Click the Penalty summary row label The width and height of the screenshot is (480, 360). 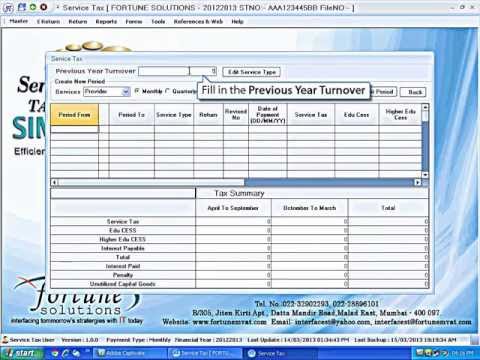tap(123, 275)
